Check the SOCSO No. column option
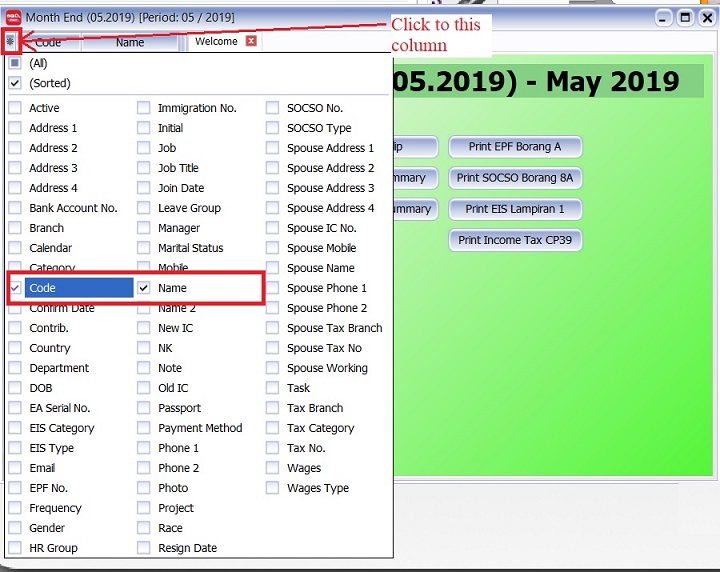 pos(273,108)
